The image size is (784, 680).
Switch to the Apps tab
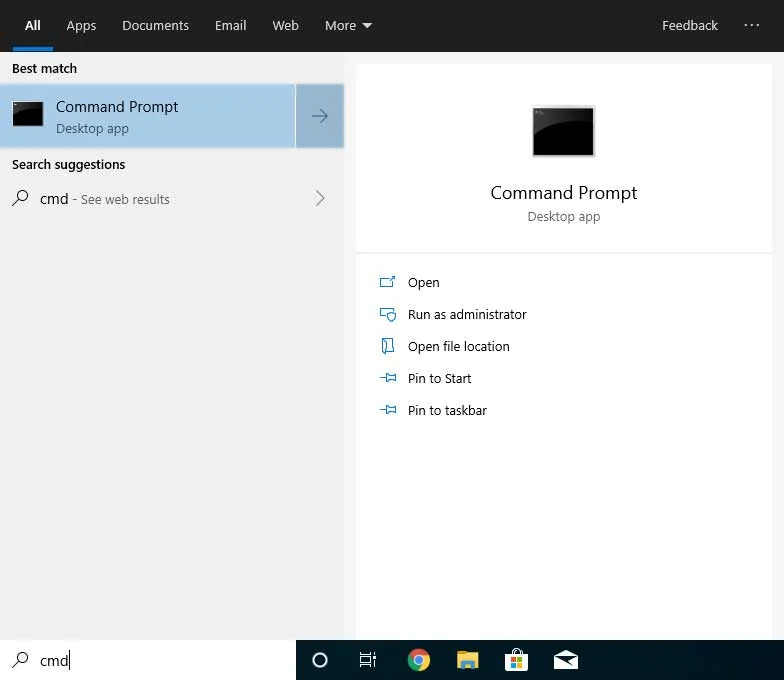coord(81,26)
